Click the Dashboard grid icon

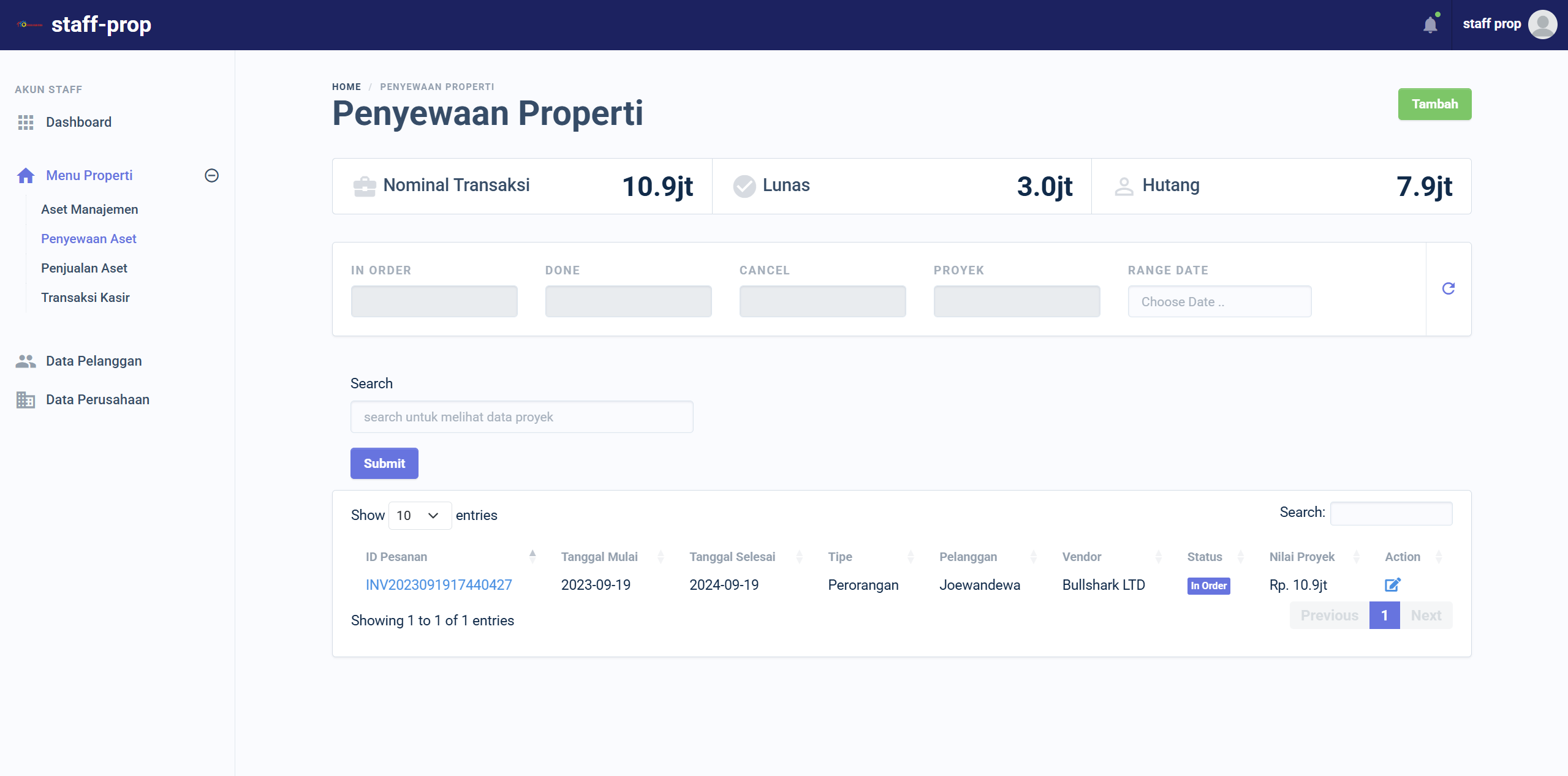26,122
